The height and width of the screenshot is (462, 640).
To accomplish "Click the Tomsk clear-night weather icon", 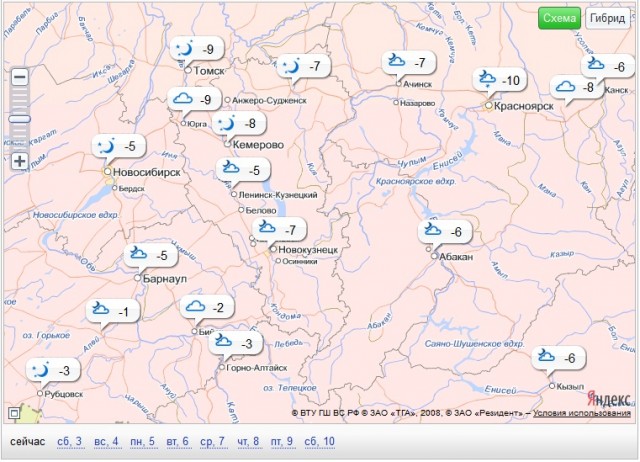I will pos(183,50).
